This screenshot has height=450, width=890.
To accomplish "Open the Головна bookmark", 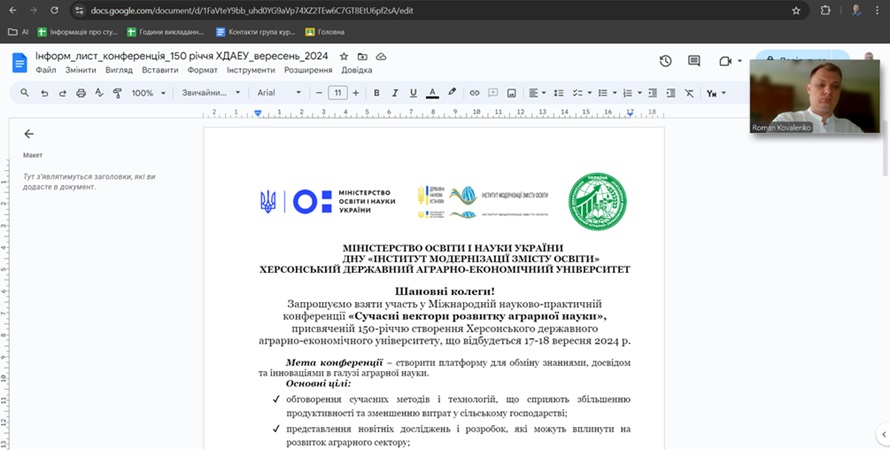I will pos(325,32).
